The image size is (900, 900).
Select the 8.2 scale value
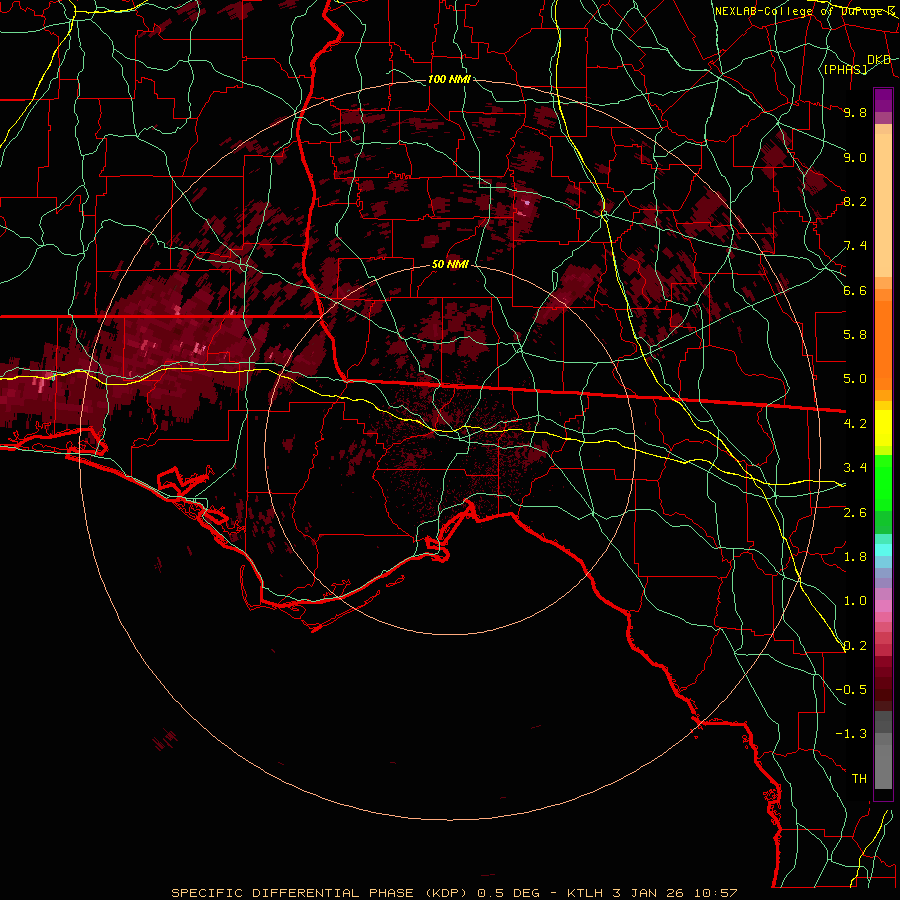(855, 201)
